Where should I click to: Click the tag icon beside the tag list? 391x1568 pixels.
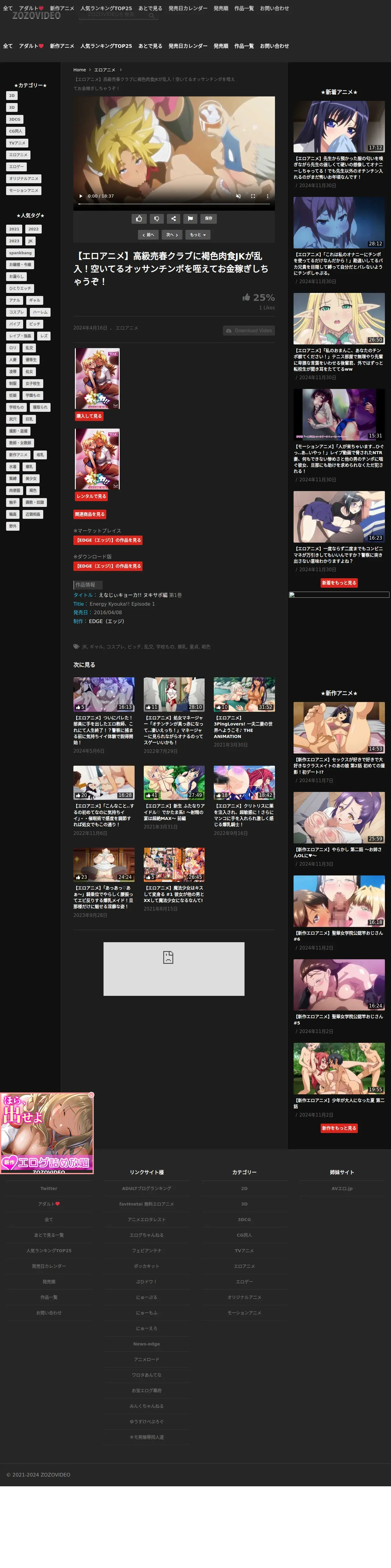pyautogui.click(x=76, y=647)
